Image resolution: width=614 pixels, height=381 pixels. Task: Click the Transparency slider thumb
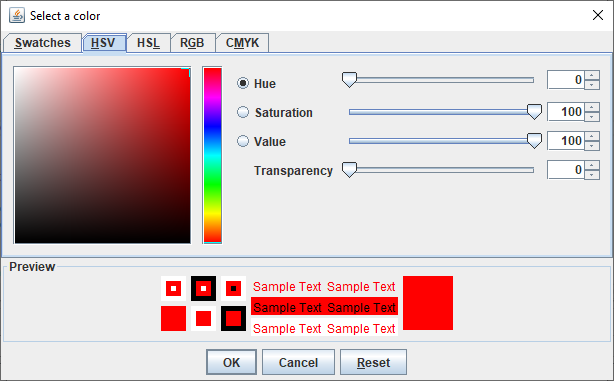coord(349,170)
